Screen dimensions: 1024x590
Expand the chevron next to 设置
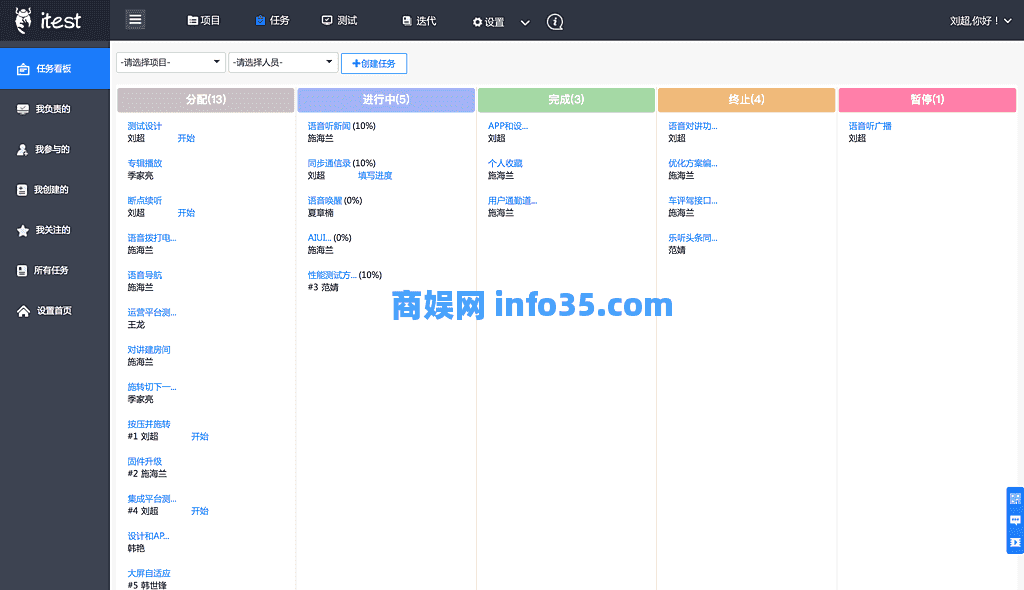coord(525,22)
